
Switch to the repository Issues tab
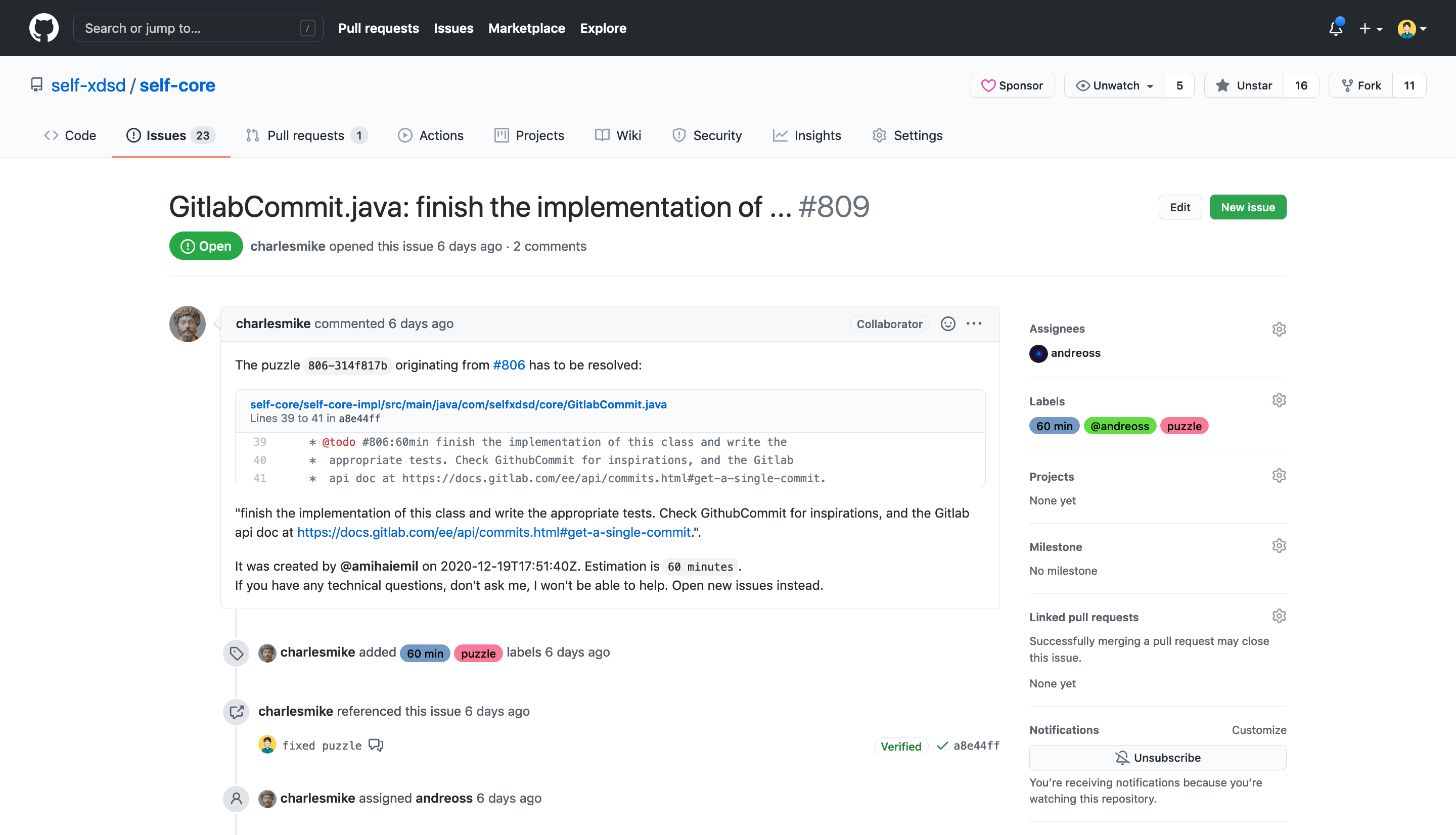171,135
